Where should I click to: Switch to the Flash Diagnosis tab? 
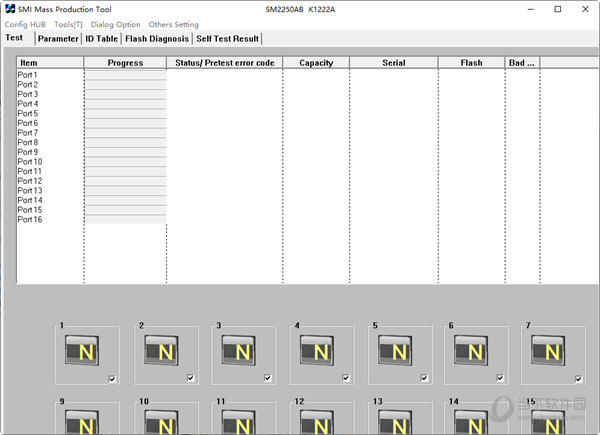point(157,39)
